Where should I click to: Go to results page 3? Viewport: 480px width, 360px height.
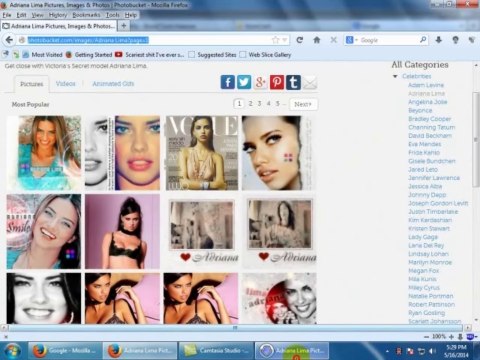(259, 104)
